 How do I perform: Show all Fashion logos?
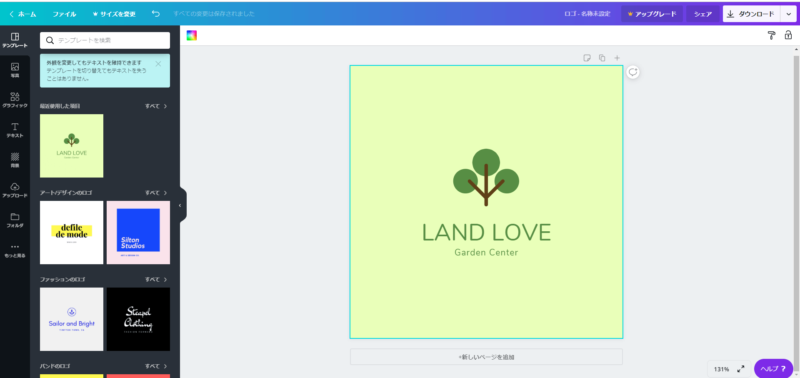(156, 280)
